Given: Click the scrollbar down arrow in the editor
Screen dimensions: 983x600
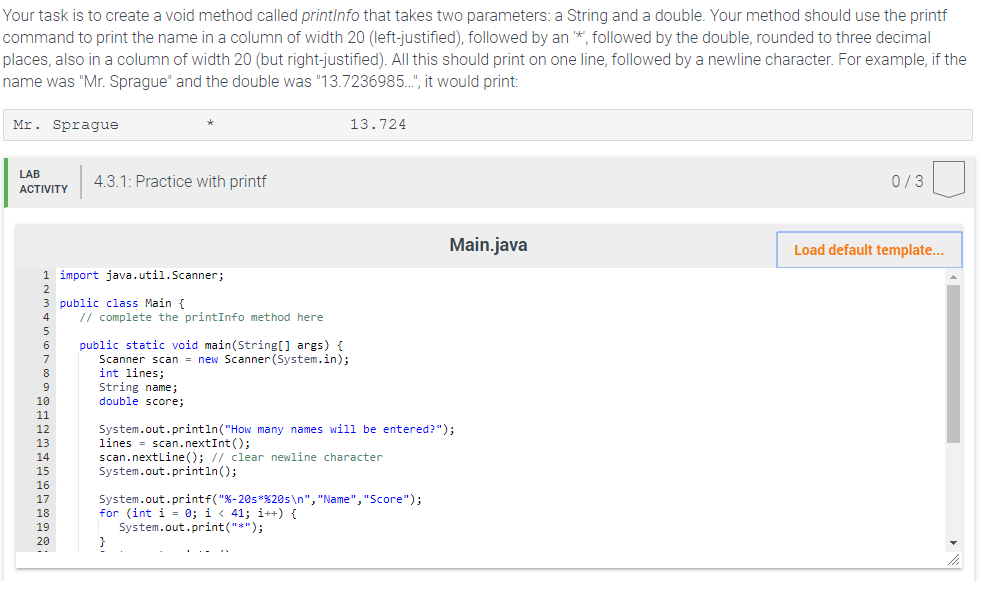Looking at the screenshot, I should [951, 543].
